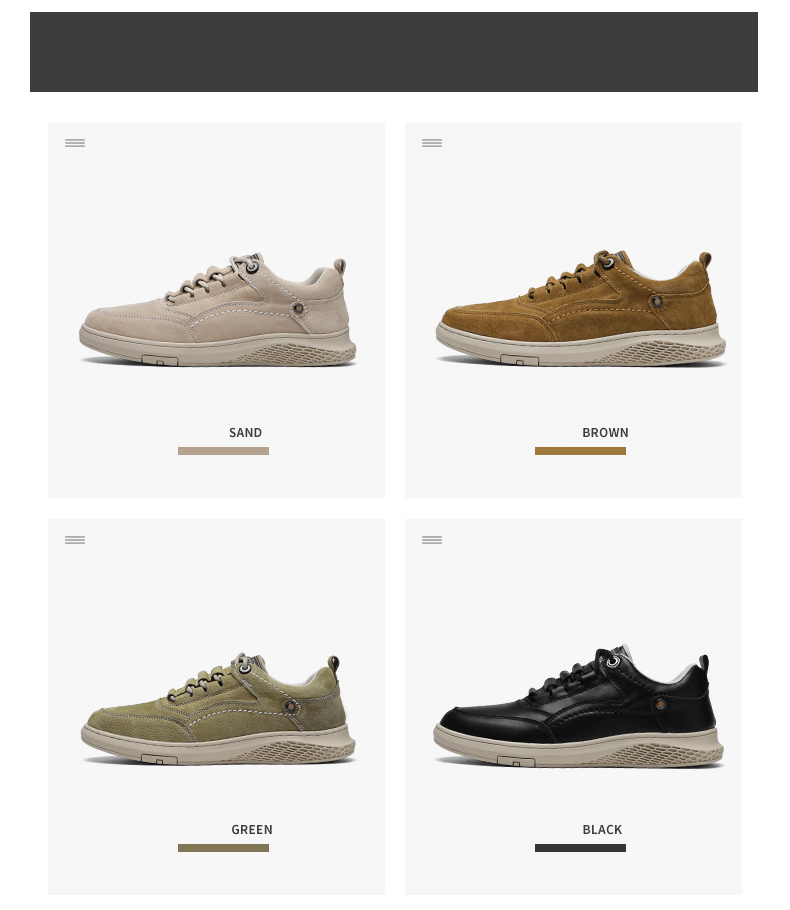This screenshot has width=790, height=910.
Task: Select the brown color swatch bar
Action: point(580,451)
